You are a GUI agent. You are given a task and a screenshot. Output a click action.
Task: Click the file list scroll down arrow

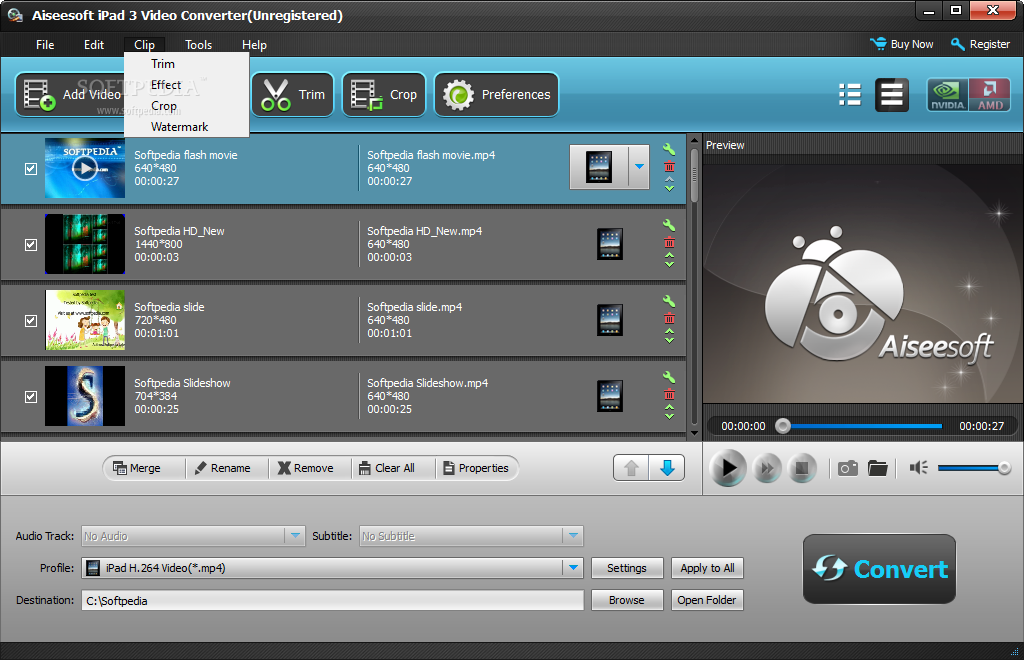[694, 433]
